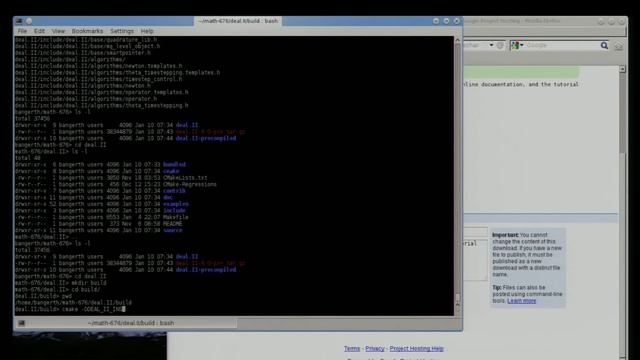This screenshot has height=360, width=640.
Task: Close the Konsole terminal window
Action: [456, 21]
